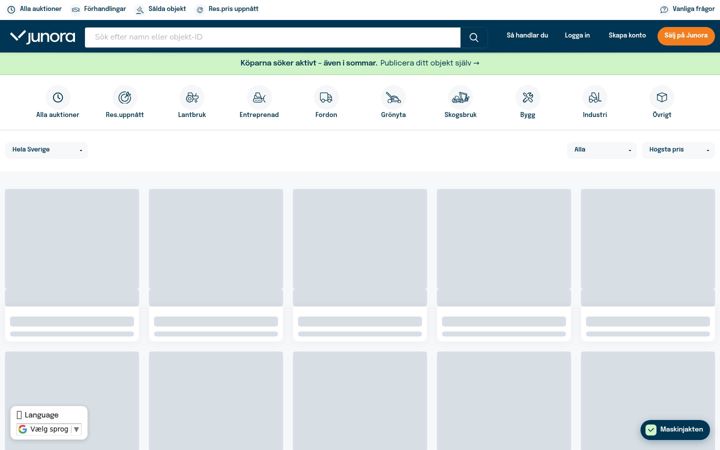Click the clock icon beside Alla auktioner in top bar
This screenshot has height=450, width=720.
[x=11, y=10]
